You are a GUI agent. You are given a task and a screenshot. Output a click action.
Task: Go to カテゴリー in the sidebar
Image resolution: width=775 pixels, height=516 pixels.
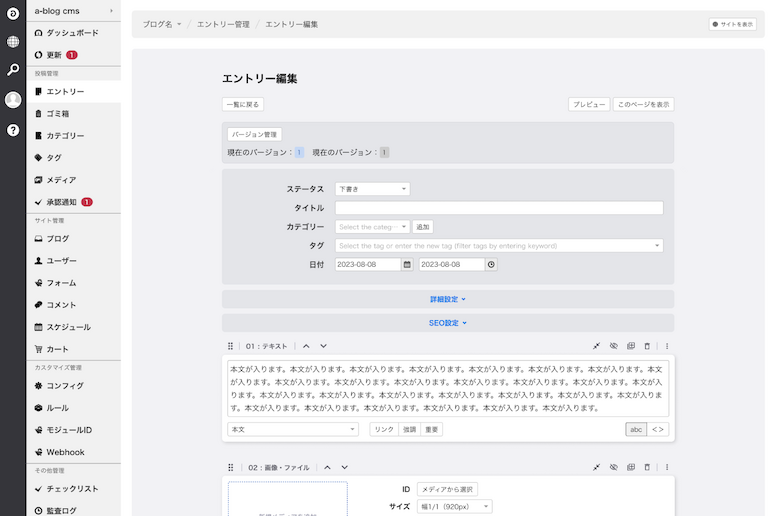[65, 135]
